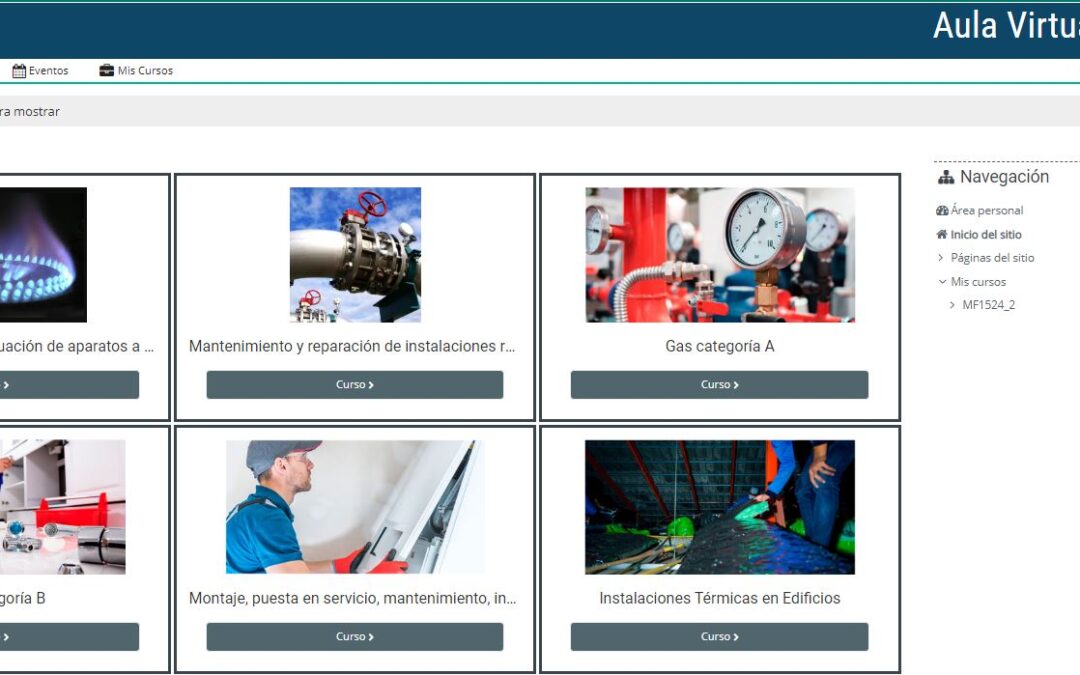Click the pipeline valve course image
Viewport: 1080px width, 675px height.
pos(355,255)
